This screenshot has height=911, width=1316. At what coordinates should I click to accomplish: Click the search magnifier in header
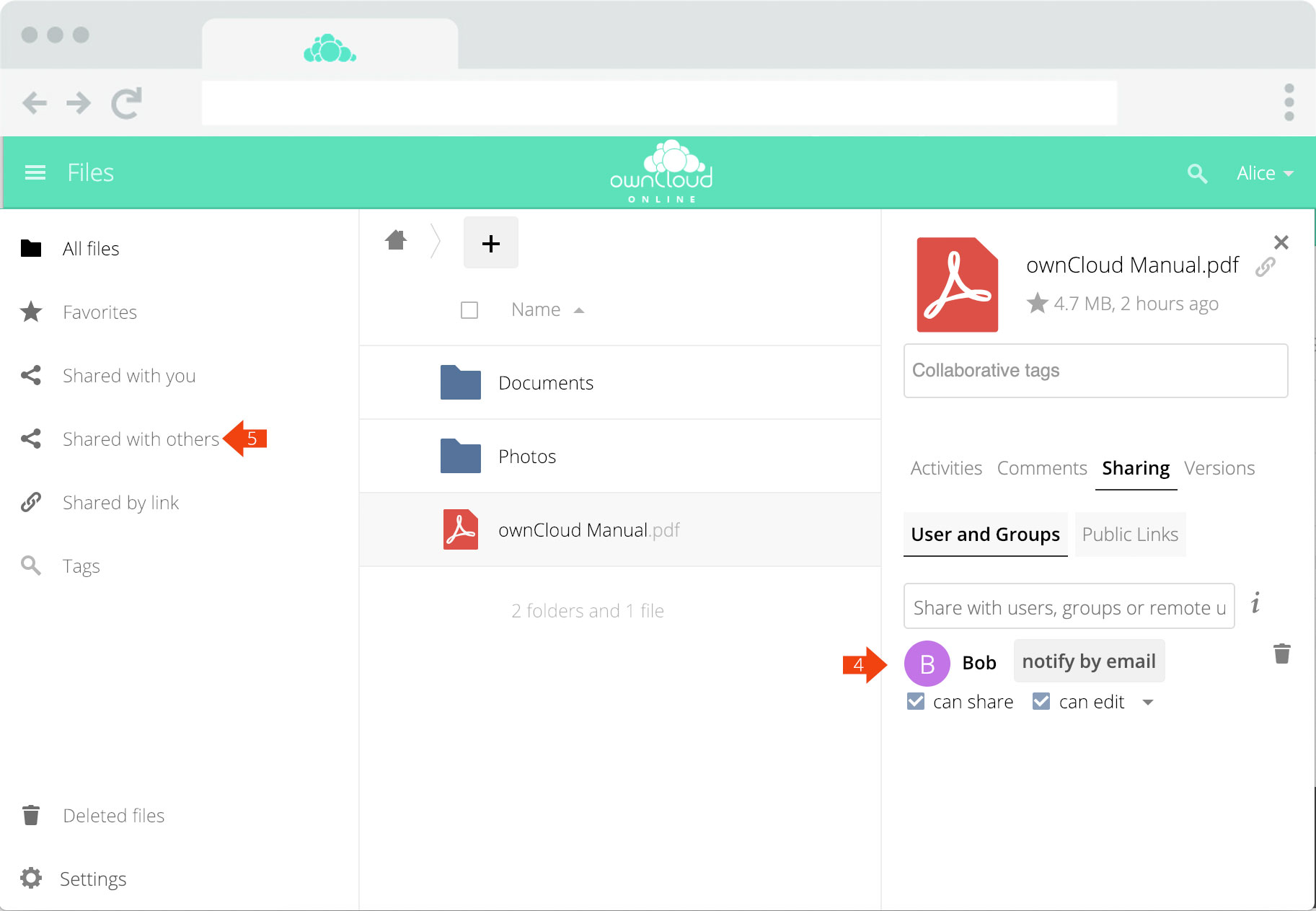pos(1197,173)
